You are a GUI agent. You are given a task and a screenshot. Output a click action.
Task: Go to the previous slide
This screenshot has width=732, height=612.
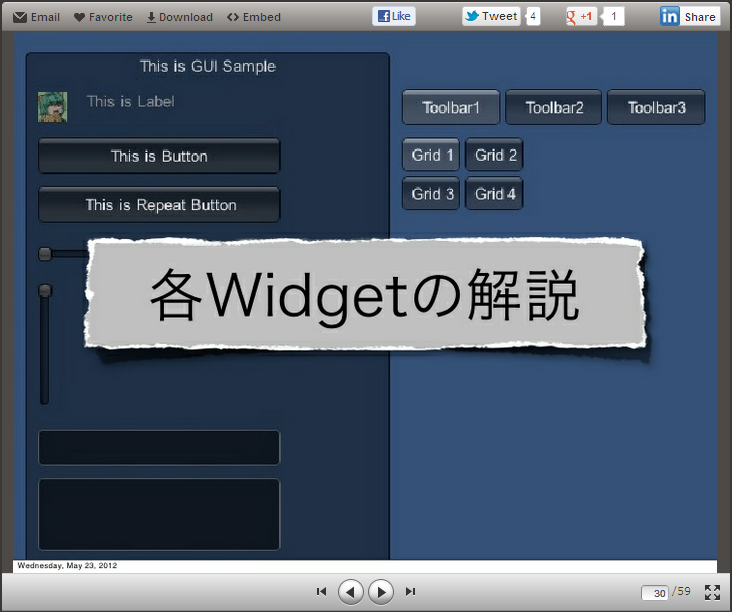tap(350, 592)
